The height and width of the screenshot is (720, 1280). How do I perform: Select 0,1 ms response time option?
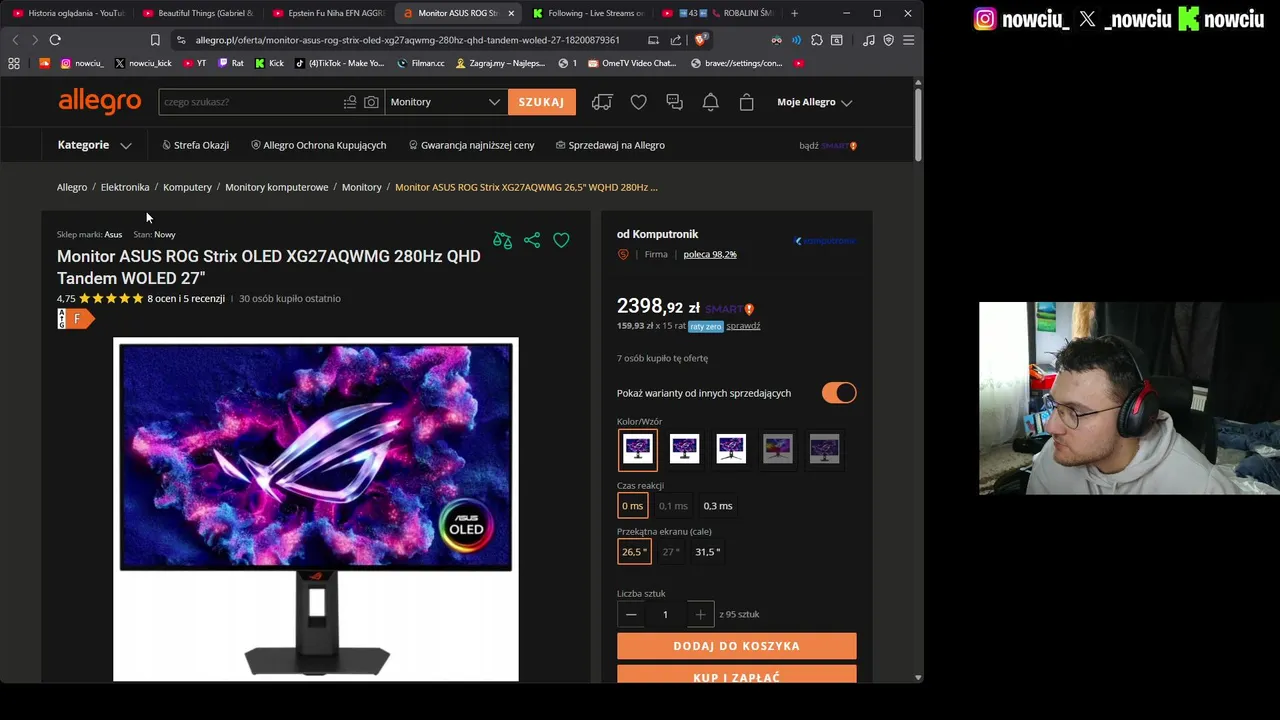tap(673, 506)
